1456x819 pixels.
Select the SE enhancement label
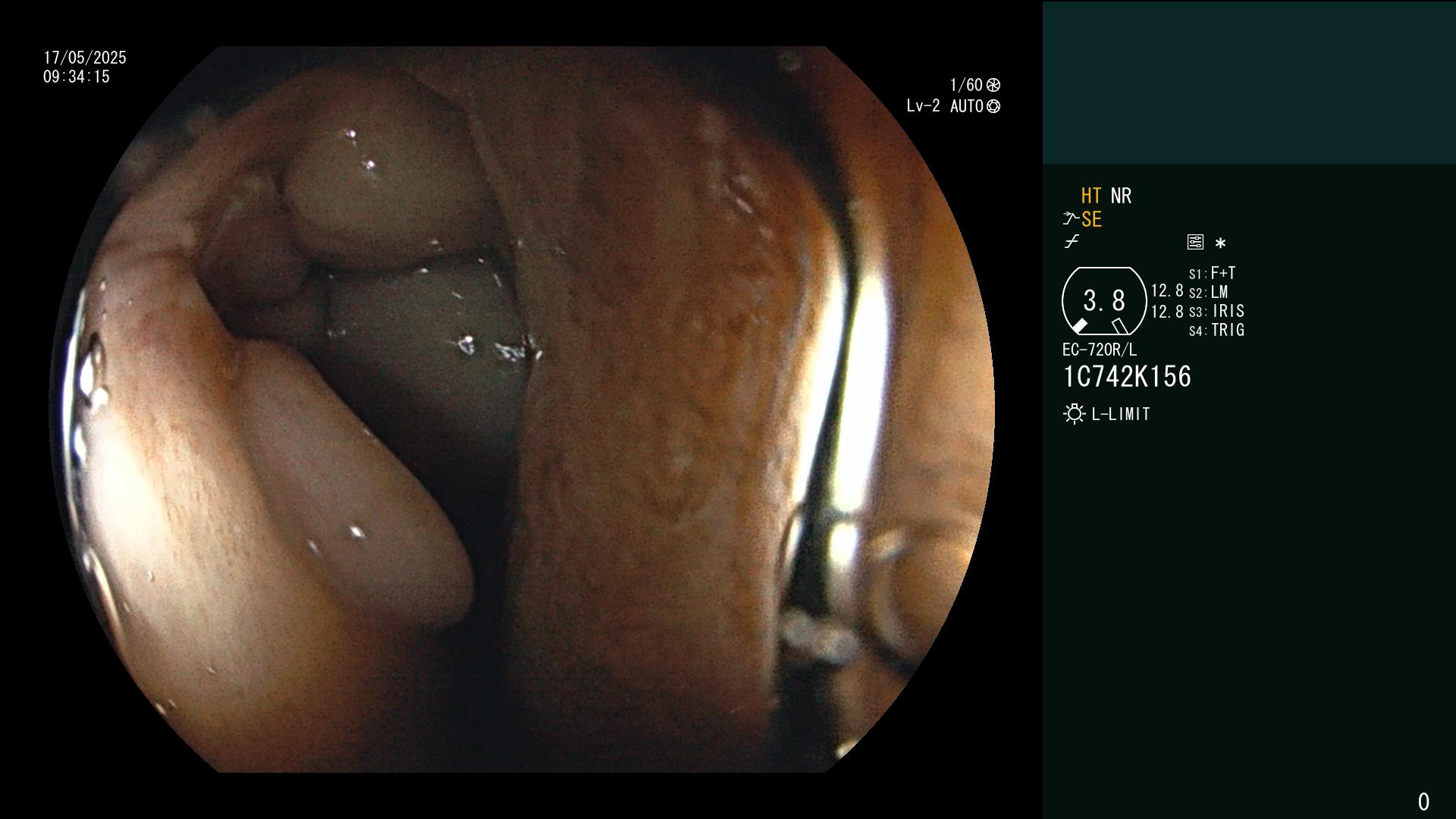click(x=1092, y=219)
